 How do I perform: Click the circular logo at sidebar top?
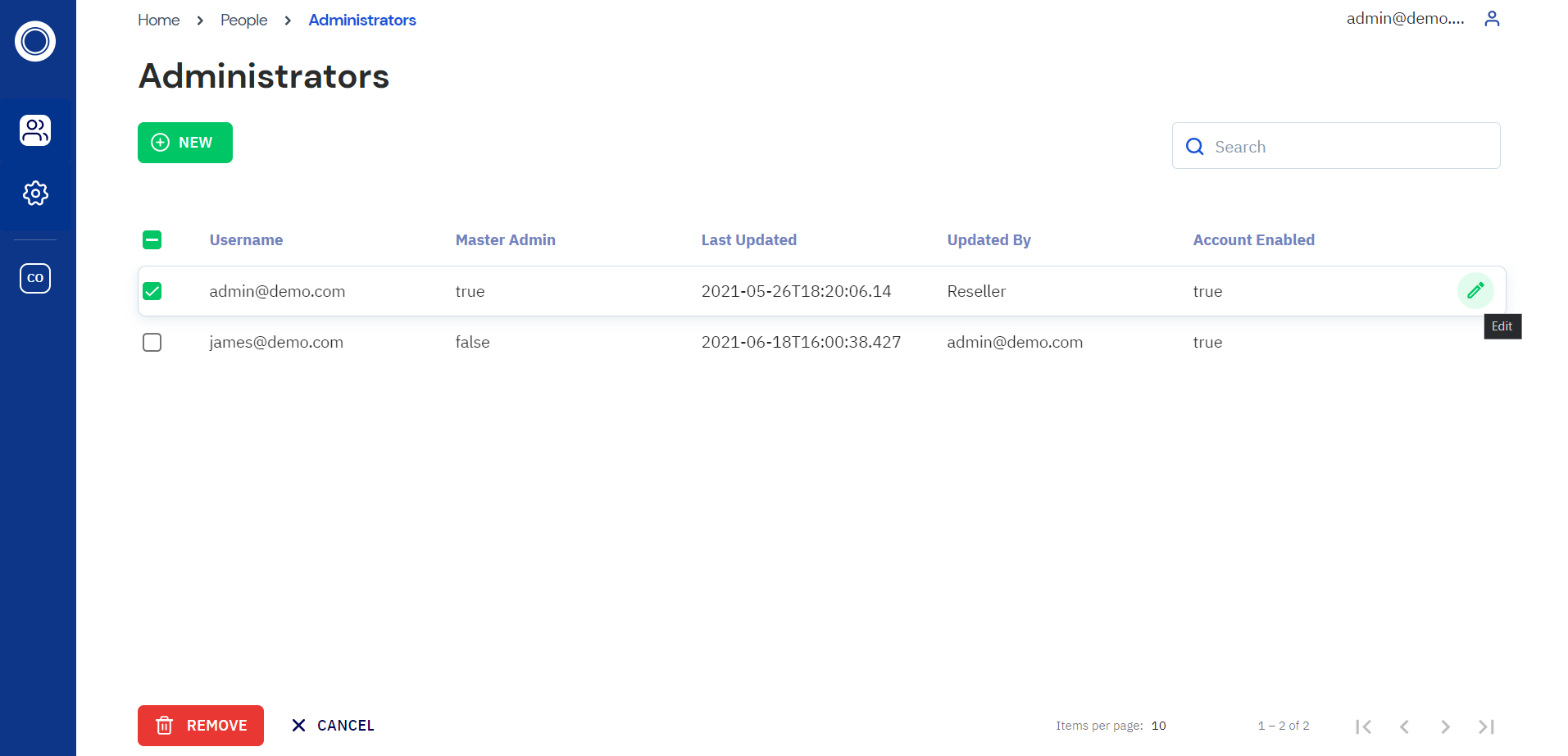[34, 41]
